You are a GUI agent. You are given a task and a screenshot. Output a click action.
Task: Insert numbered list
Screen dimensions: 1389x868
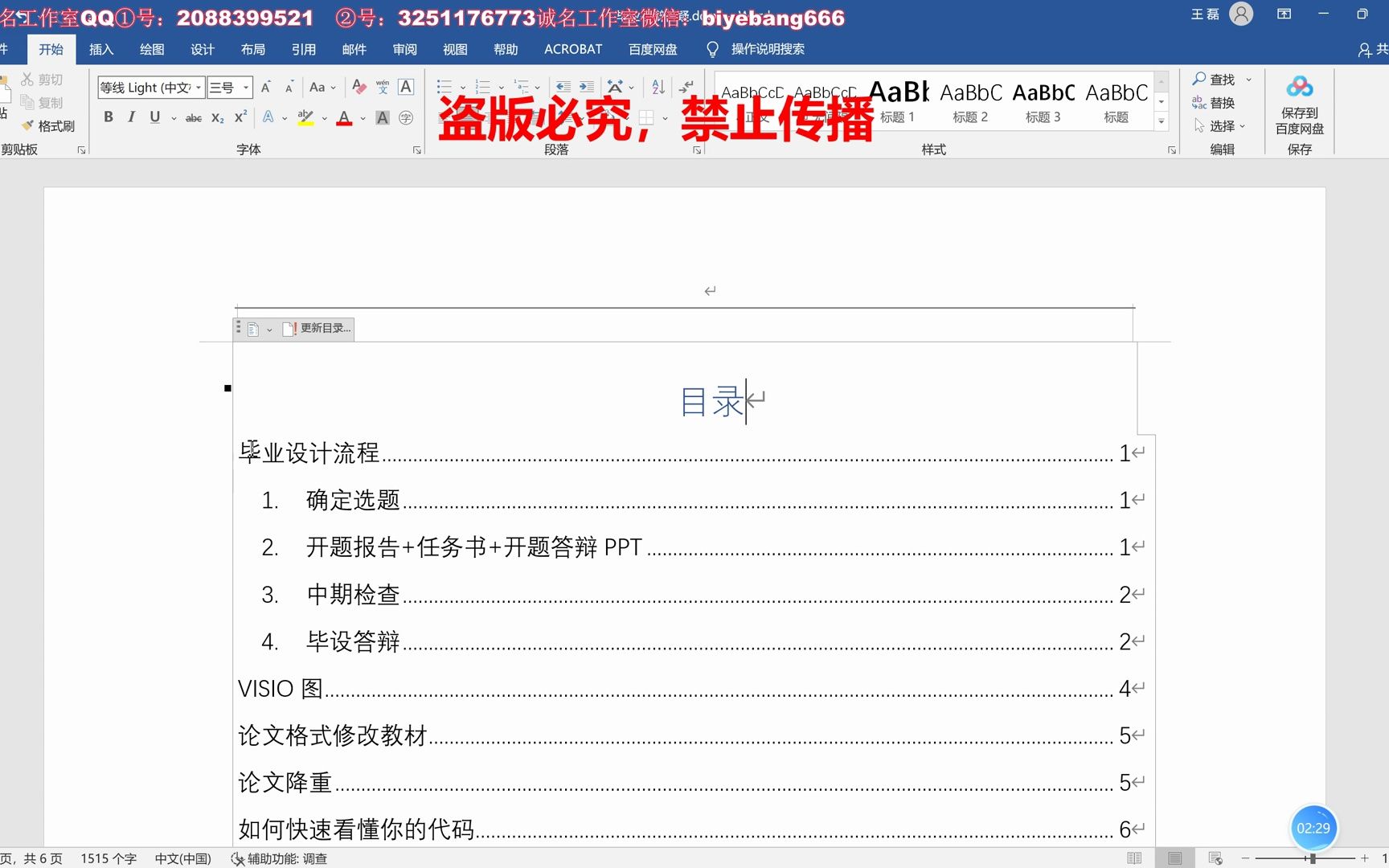point(482,87)
